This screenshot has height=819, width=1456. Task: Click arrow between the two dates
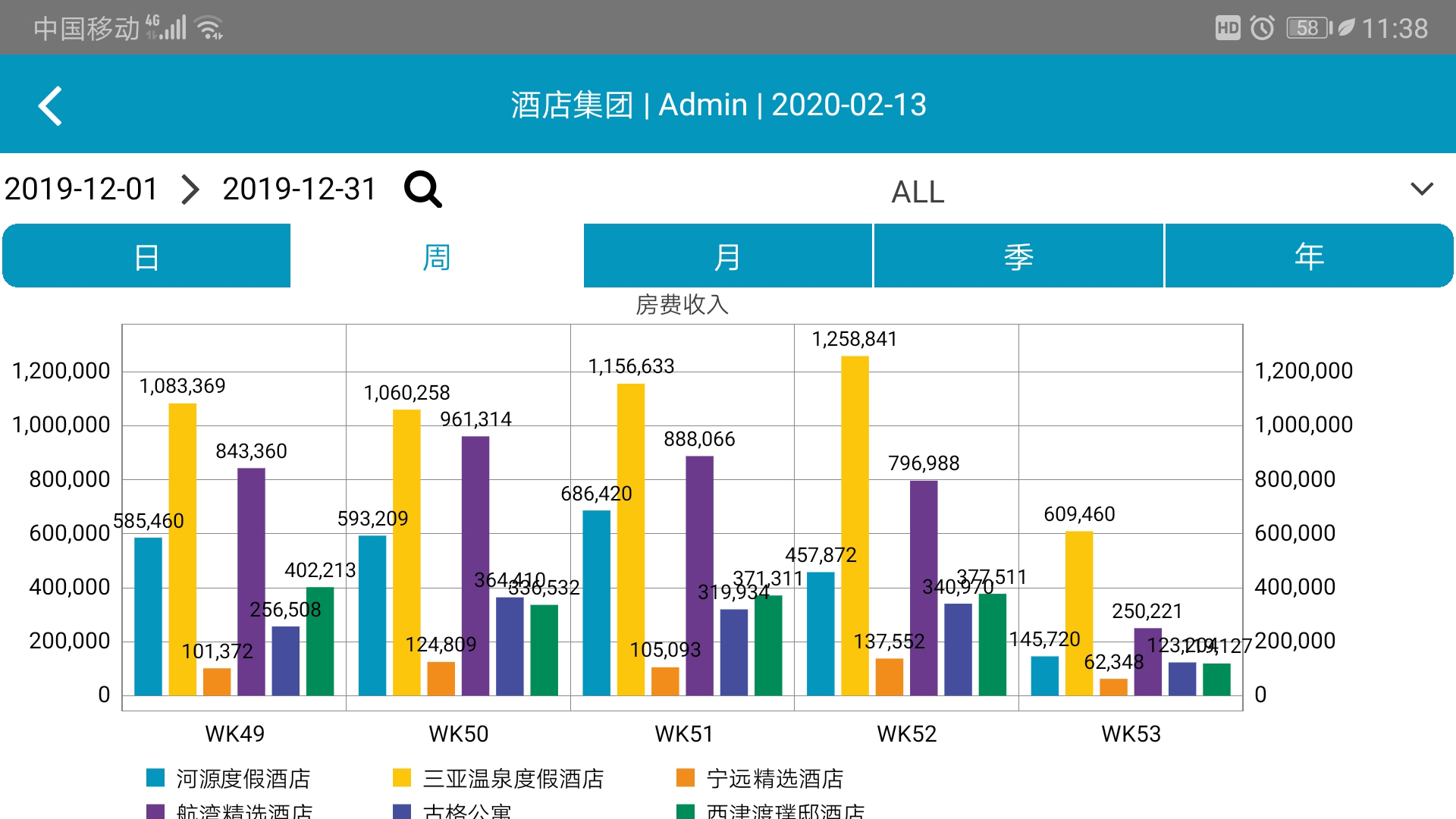[190, 190]
